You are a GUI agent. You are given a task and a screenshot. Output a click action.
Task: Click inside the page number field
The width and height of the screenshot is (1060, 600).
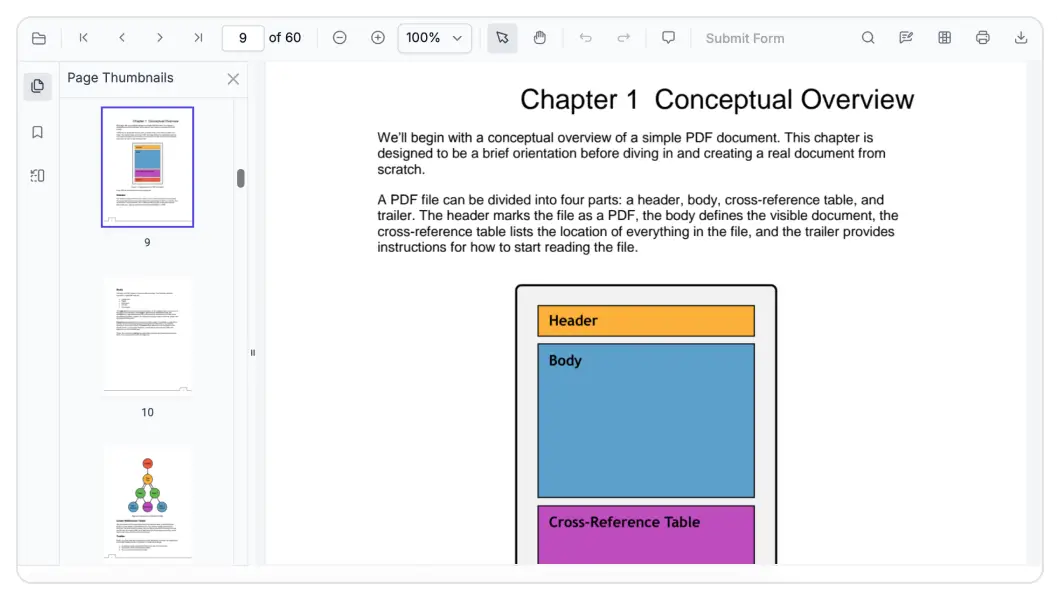pyautogui.click(x=242, y=37)
